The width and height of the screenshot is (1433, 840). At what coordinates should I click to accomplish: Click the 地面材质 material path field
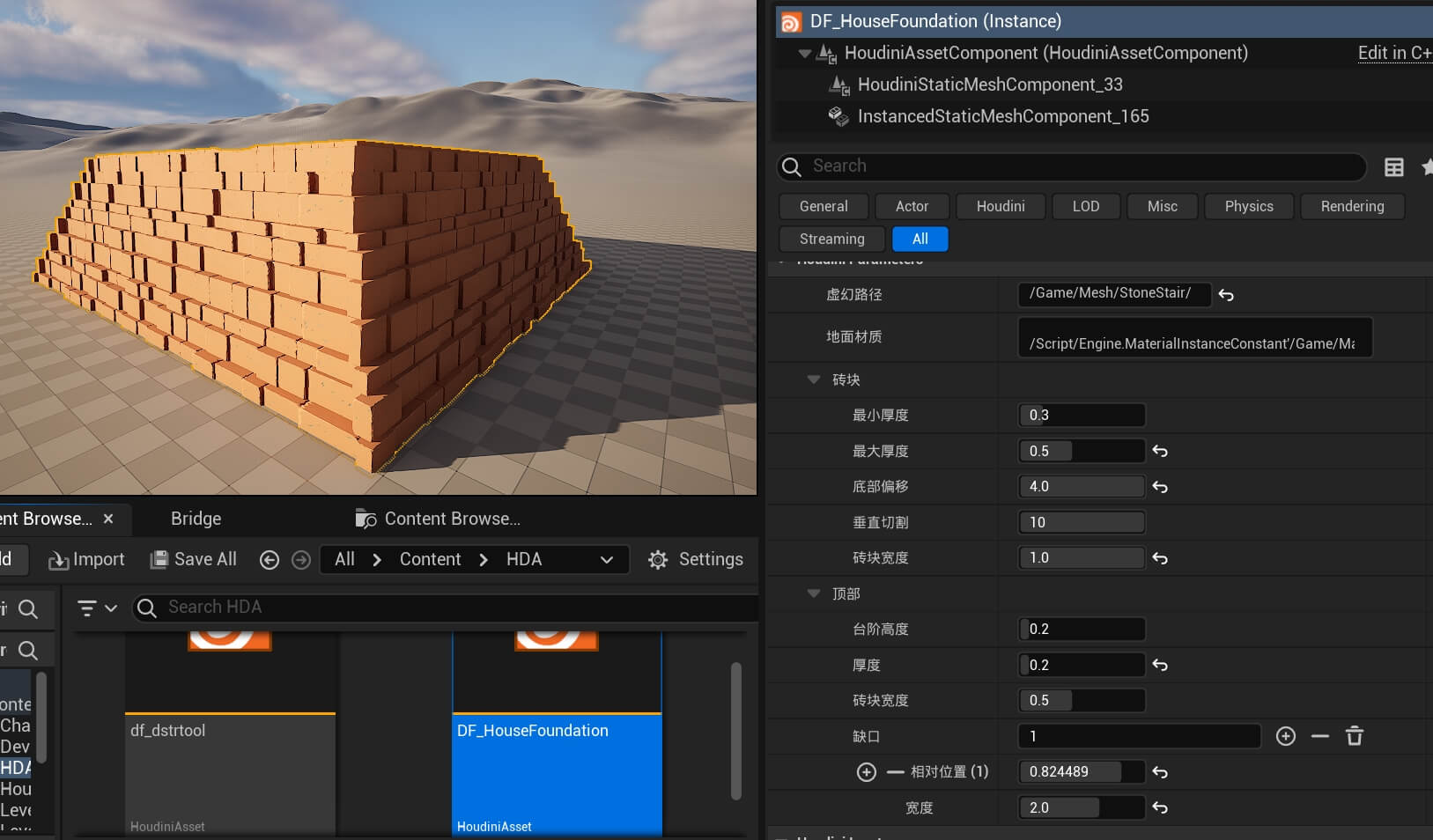pos(1195,338)
